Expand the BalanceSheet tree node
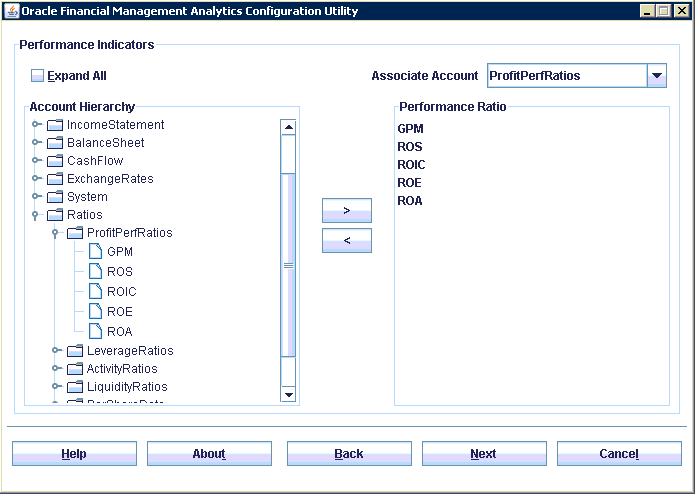This screenshot has width=695, height=494. [x=36, y=142]
